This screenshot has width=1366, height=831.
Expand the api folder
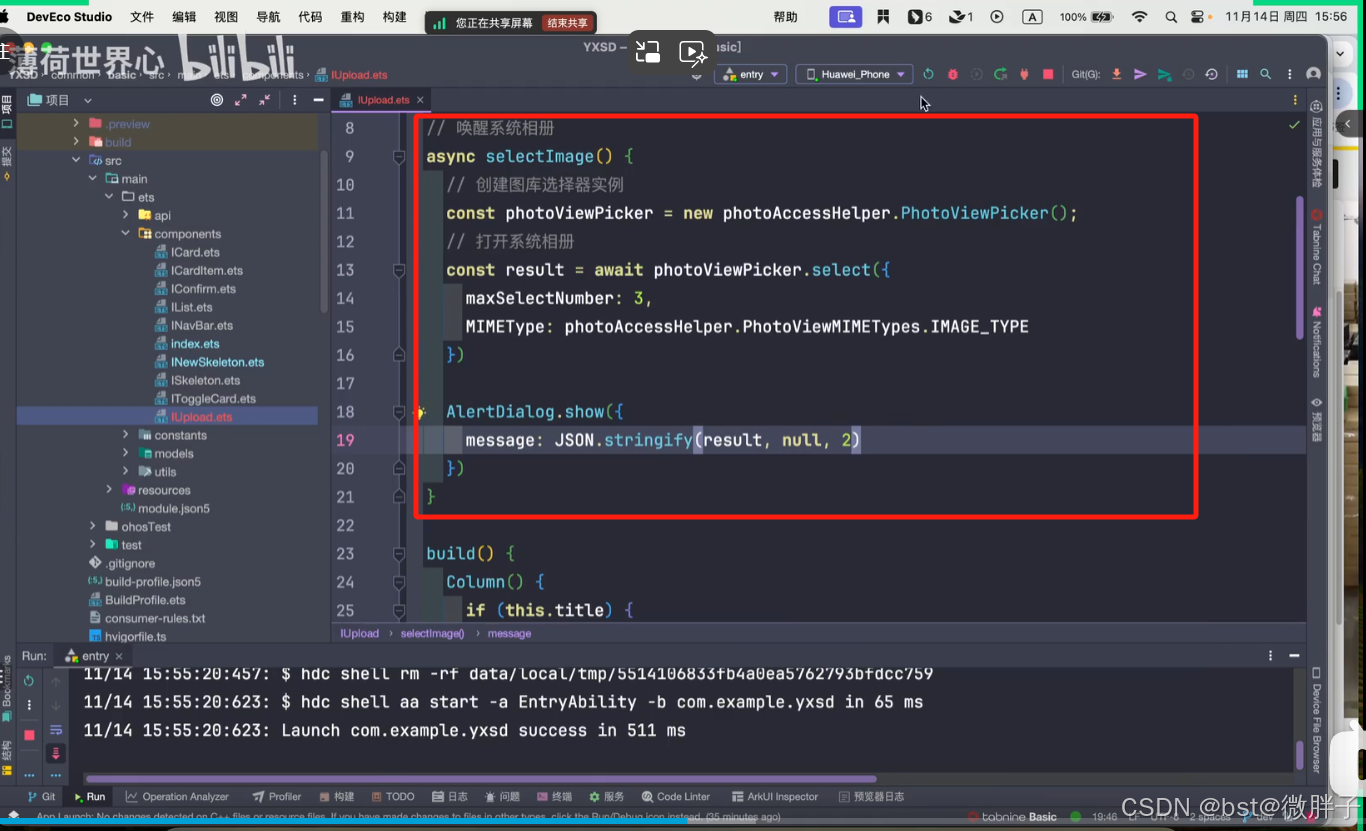[x=125, y=215]
